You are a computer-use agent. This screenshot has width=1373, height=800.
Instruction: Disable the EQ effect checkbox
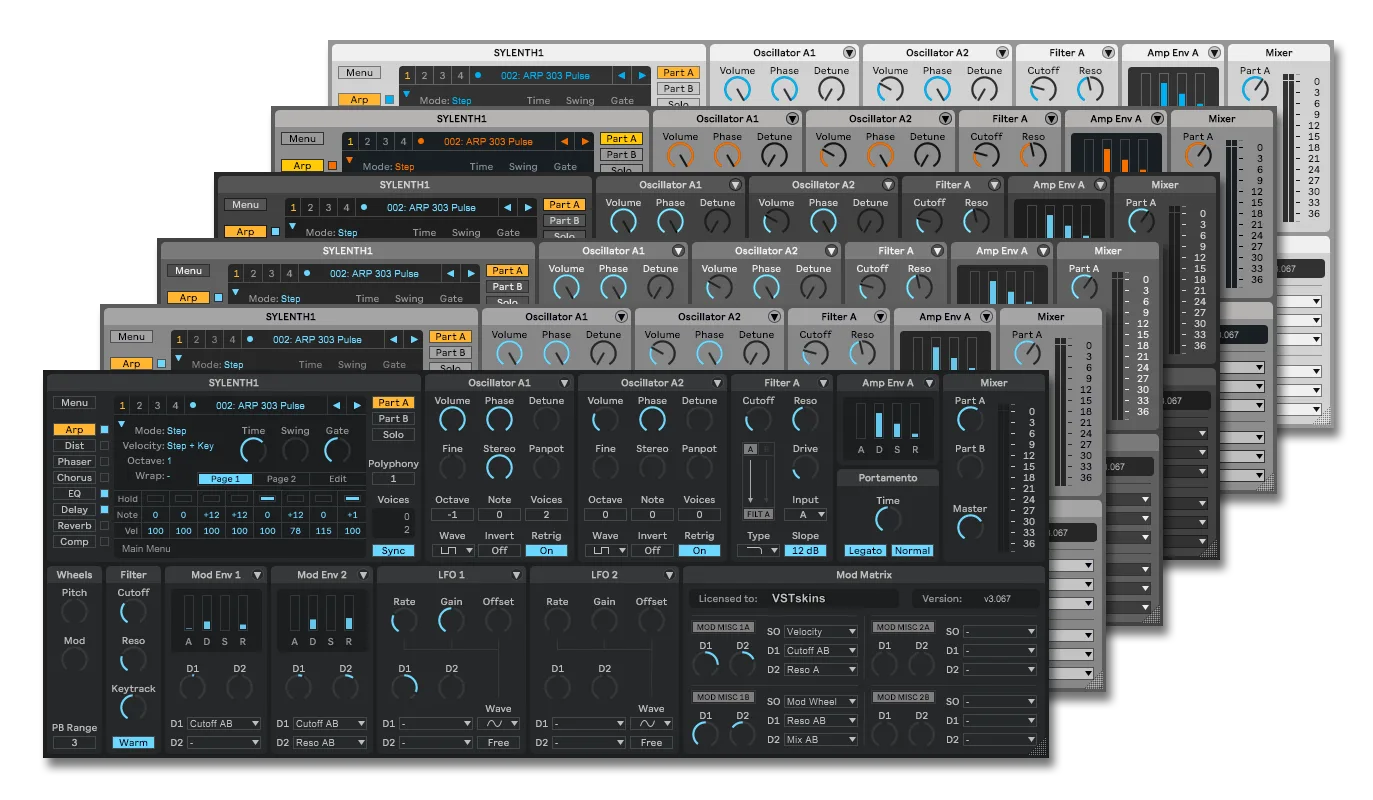(x=104, y=494)
